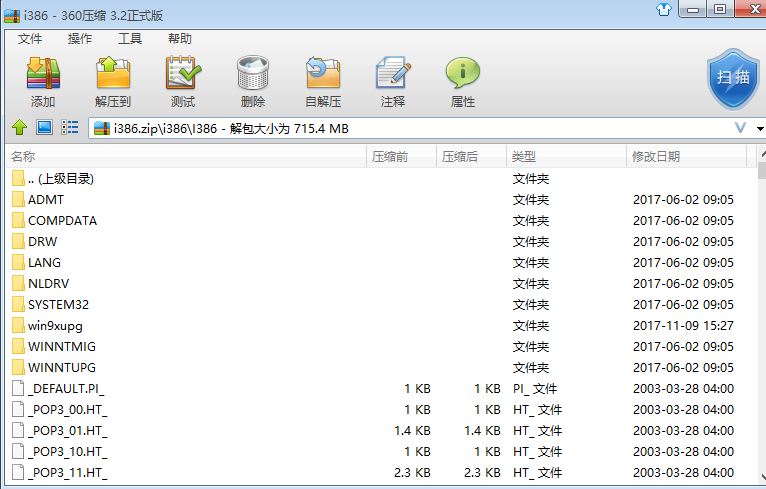The height and width of the screenshot is (489, 766).
Task: Click the LANG folder icon
Action: point(18,262)
